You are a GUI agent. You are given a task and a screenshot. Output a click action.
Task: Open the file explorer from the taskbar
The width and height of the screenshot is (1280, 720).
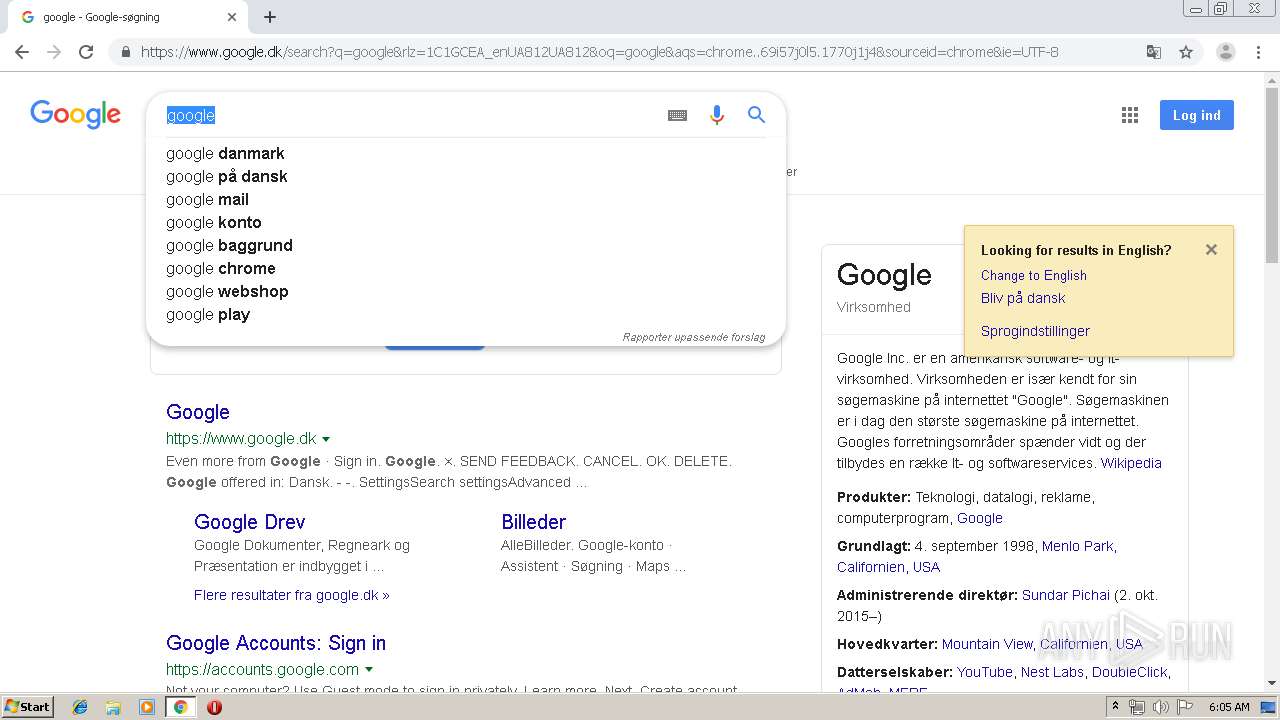point(113,707)
